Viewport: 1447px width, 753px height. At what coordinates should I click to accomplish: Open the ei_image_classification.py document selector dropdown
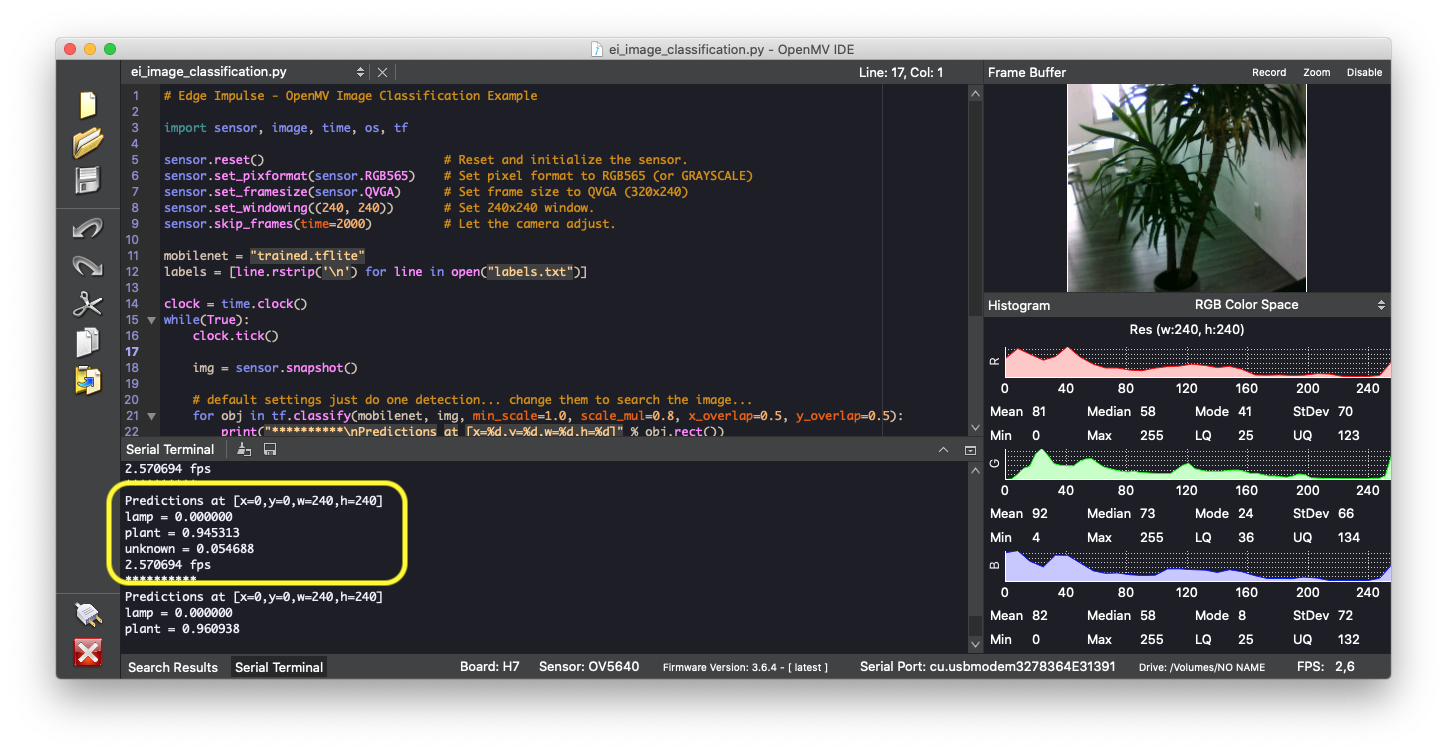361,72
